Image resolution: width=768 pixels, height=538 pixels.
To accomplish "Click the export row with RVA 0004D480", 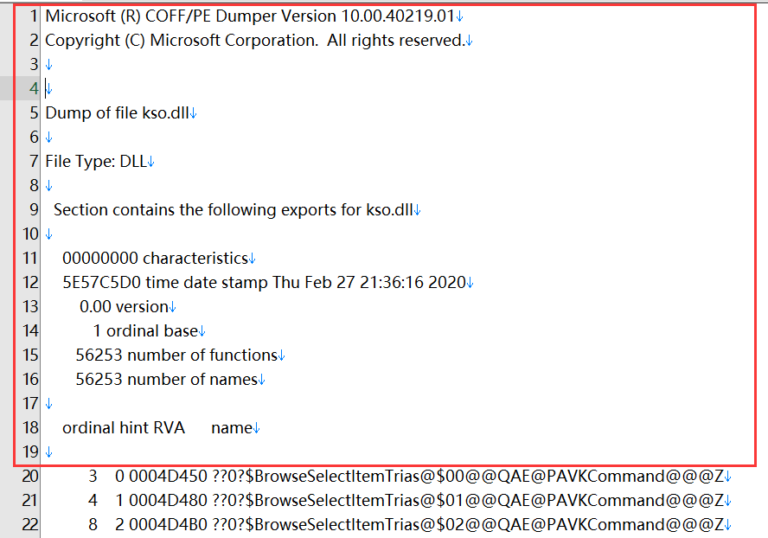I will (406, 500).
